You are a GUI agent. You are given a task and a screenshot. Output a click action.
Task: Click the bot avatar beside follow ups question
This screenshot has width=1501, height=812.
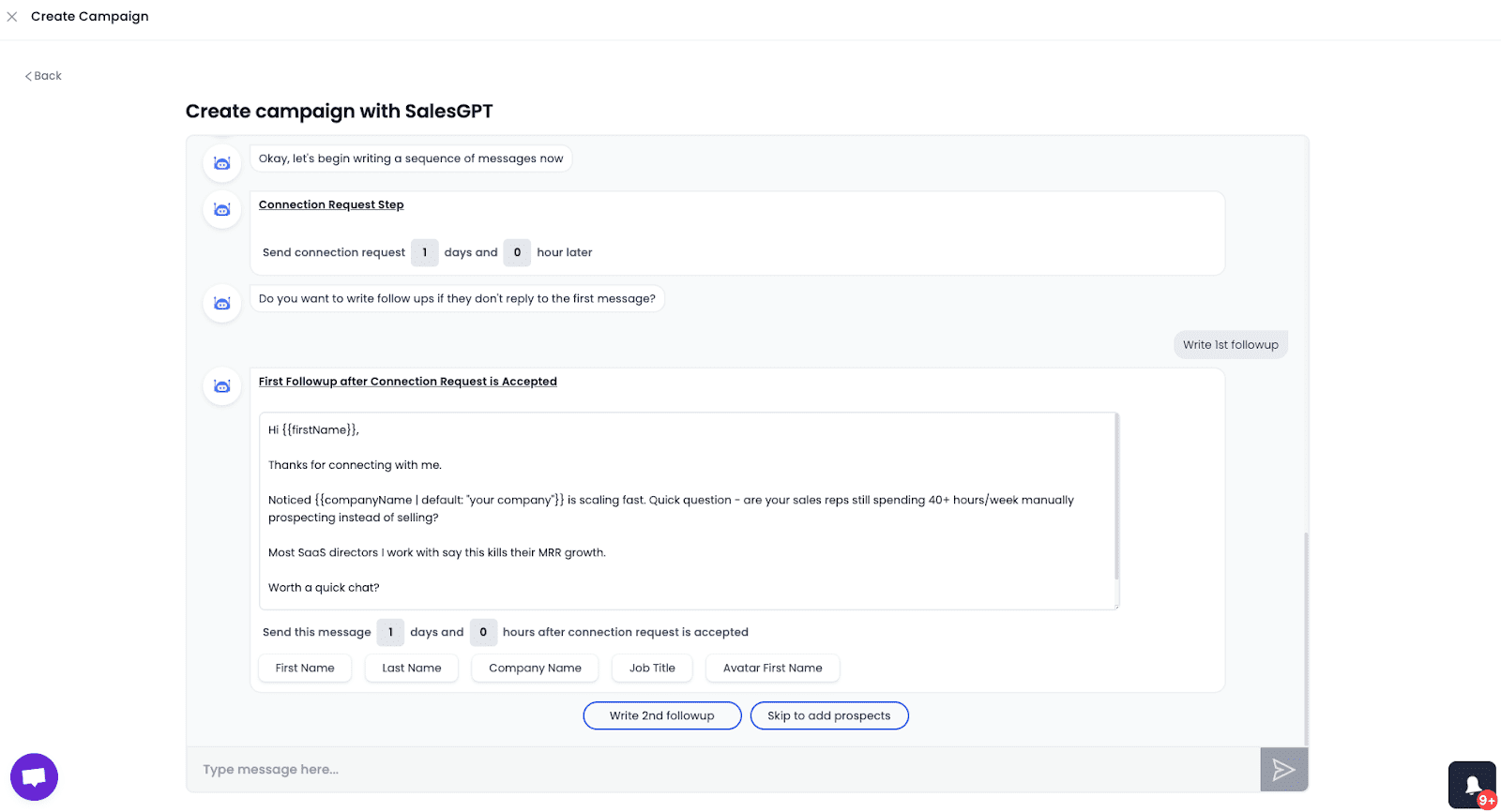pyautogui.click(x=222, y=304)
